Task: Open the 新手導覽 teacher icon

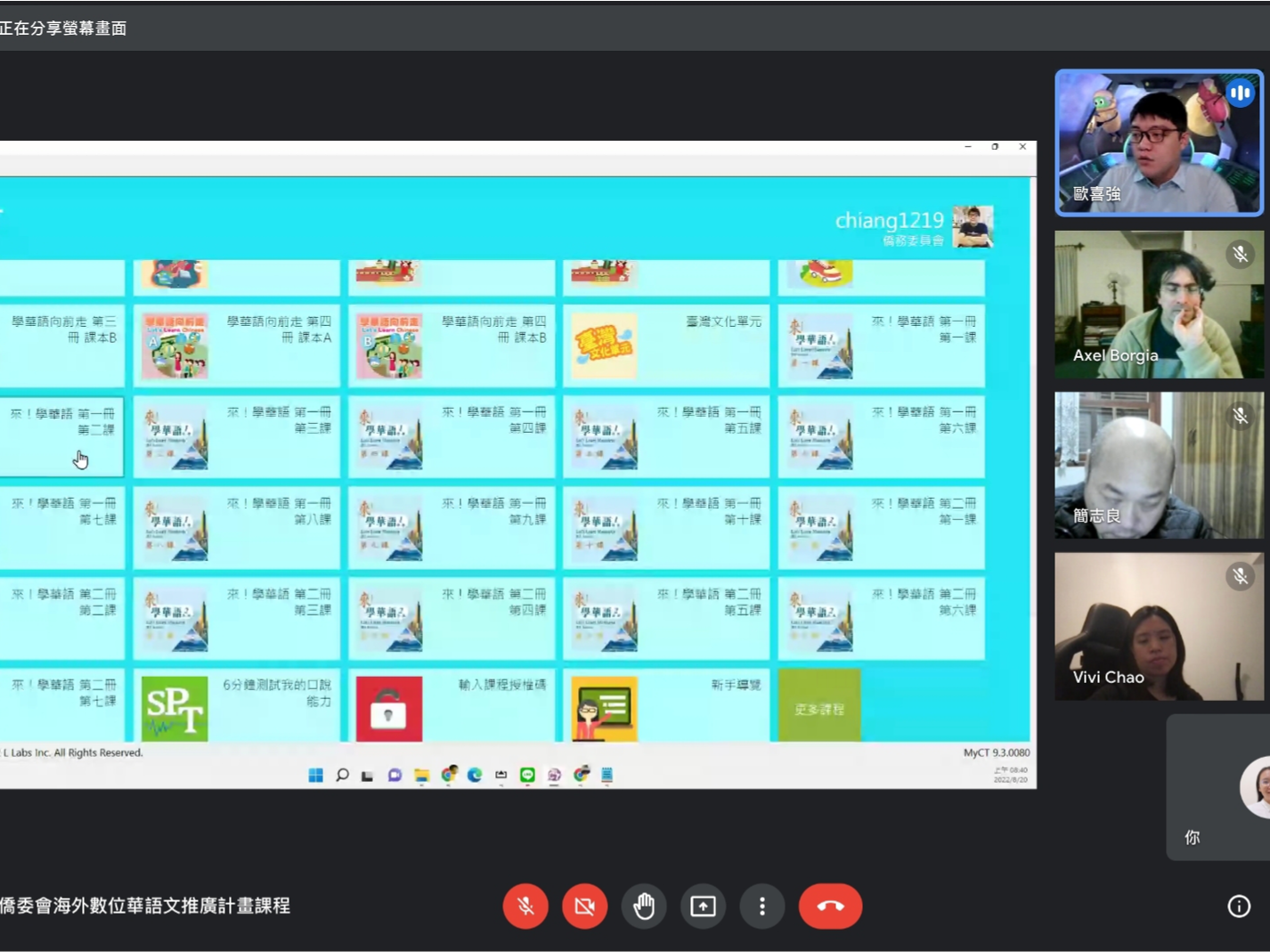Action: pos(604,709)
